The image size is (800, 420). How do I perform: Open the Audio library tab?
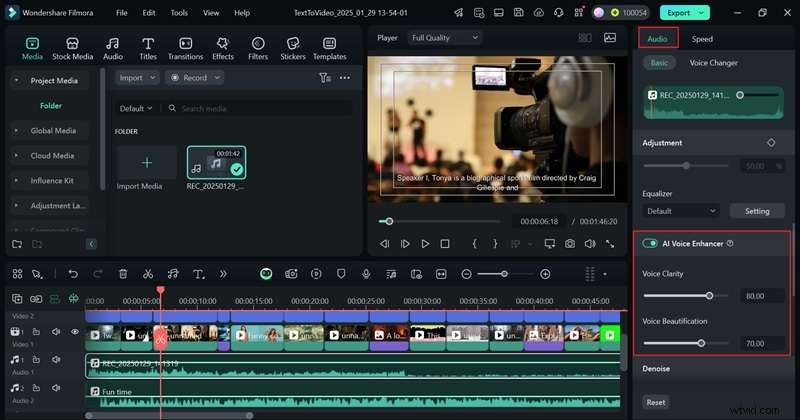tap(113, 49)
